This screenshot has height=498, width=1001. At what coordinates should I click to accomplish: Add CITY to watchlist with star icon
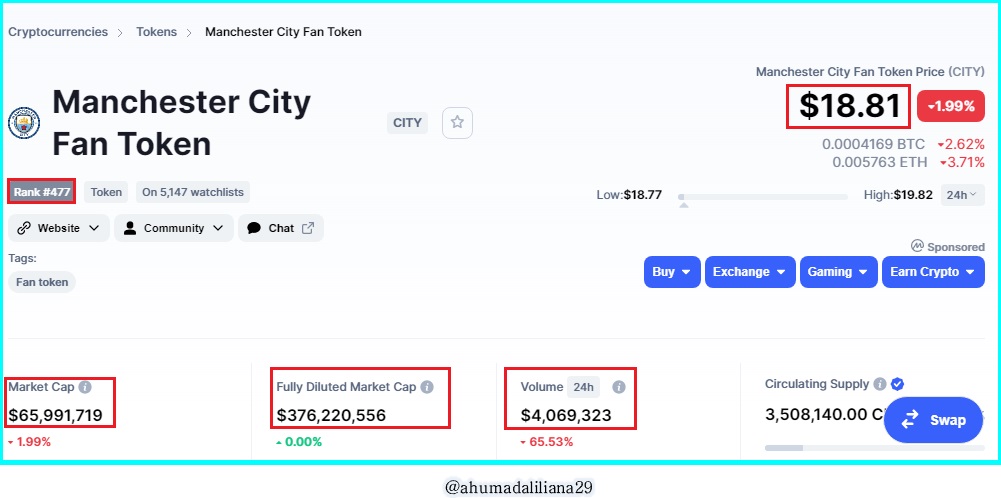click(x=457, y=123)
